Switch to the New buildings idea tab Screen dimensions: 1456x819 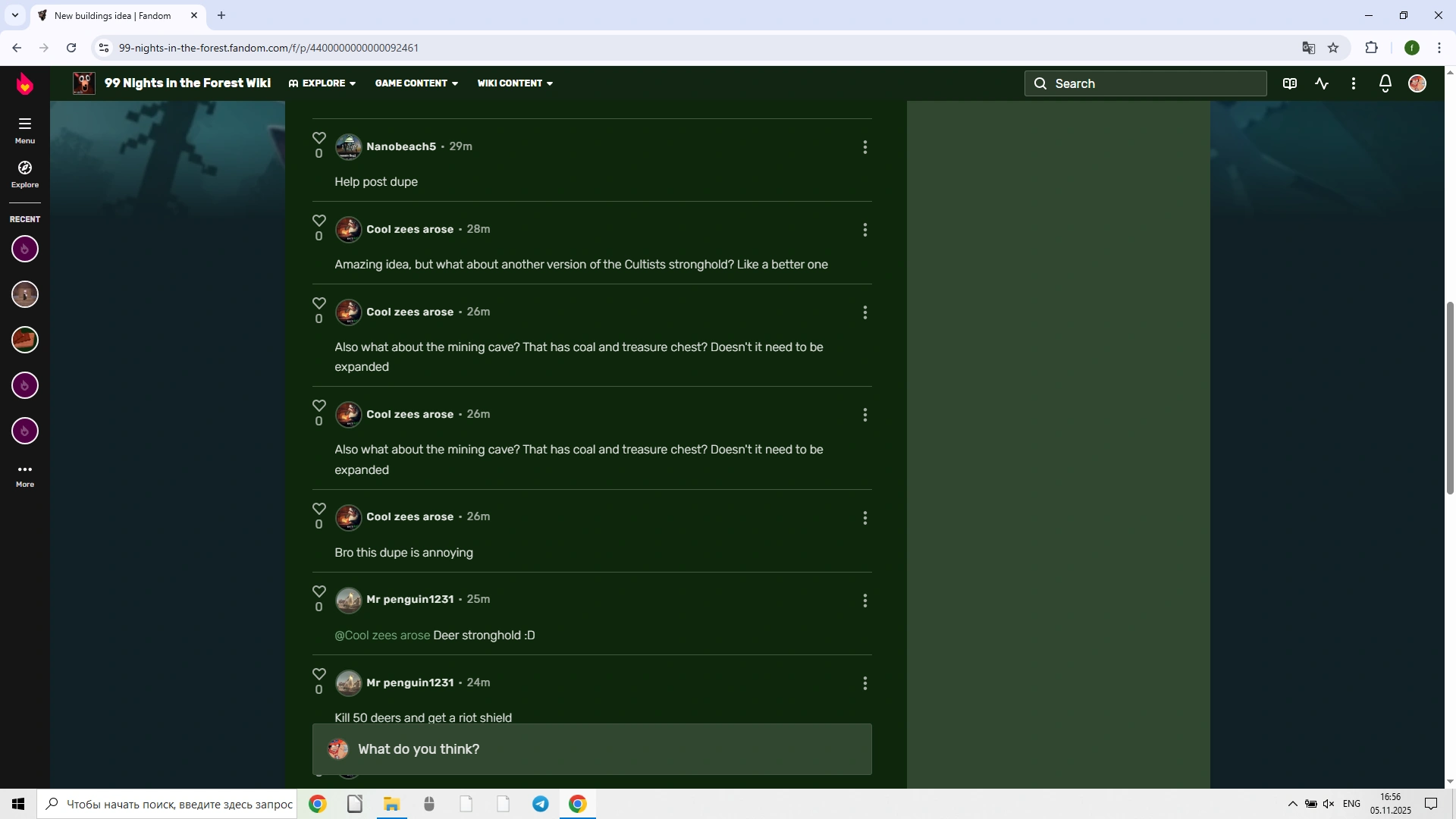point(114,15)
